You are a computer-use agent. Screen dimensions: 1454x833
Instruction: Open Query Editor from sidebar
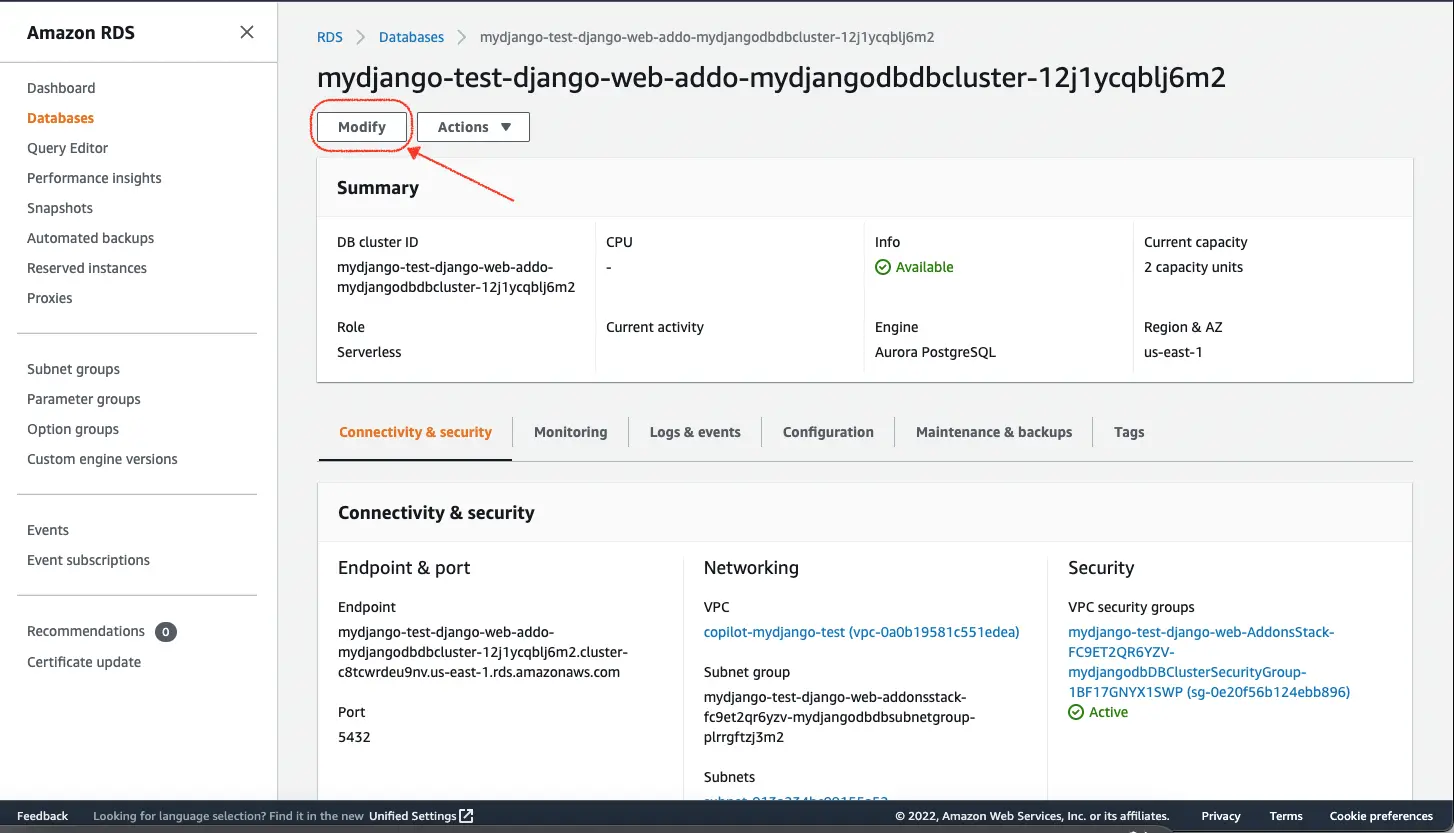pos(67,148)
